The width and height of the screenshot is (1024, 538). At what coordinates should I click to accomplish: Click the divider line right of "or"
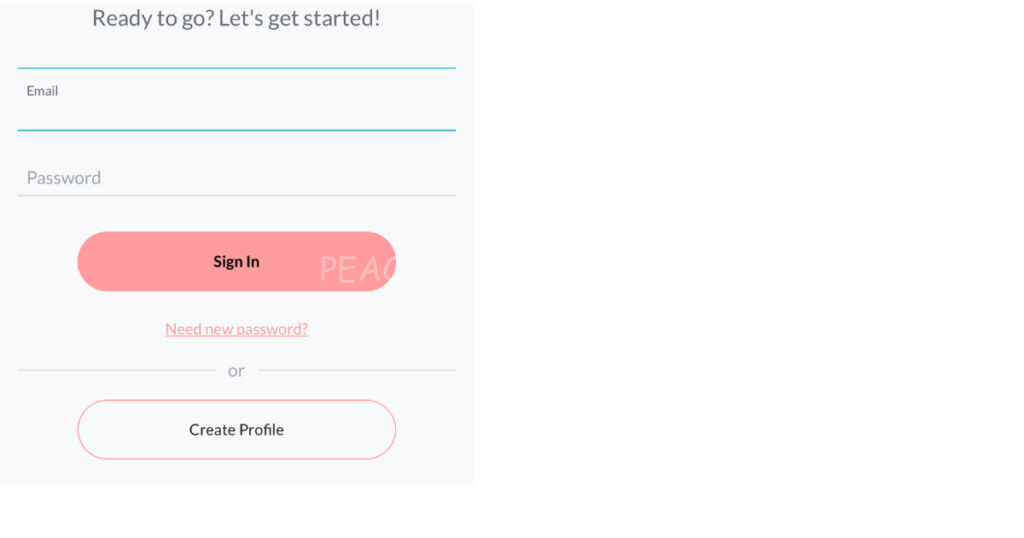(x=357, y=370)
